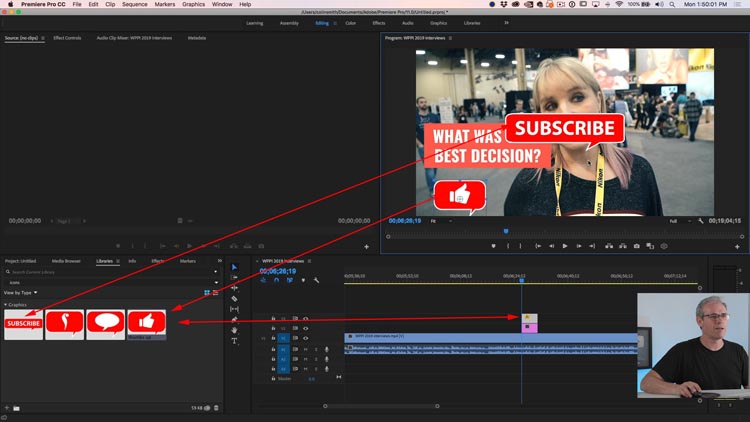Toggle visibility eye of top video track
Viewport: 750px width, 422px height.
pos(306,318)
